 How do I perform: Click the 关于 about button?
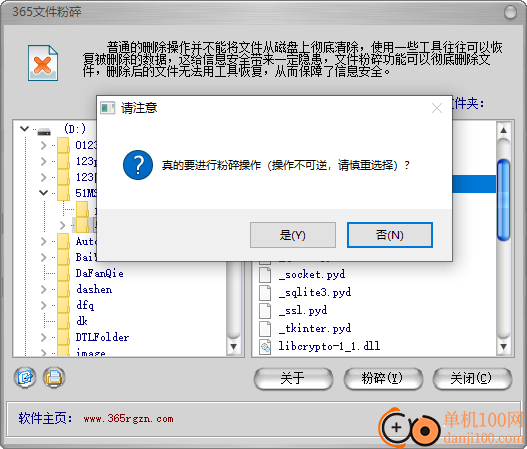click(293, 378)
